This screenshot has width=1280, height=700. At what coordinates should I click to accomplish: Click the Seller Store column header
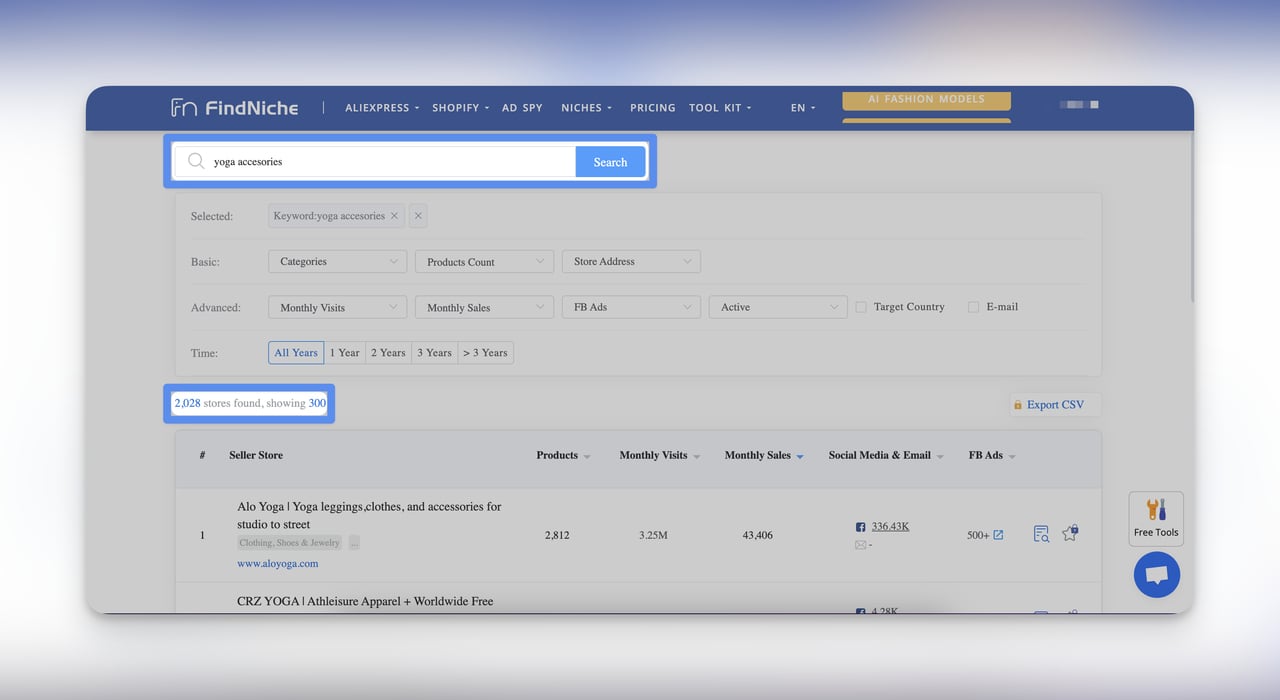click(x=256, y=455)
